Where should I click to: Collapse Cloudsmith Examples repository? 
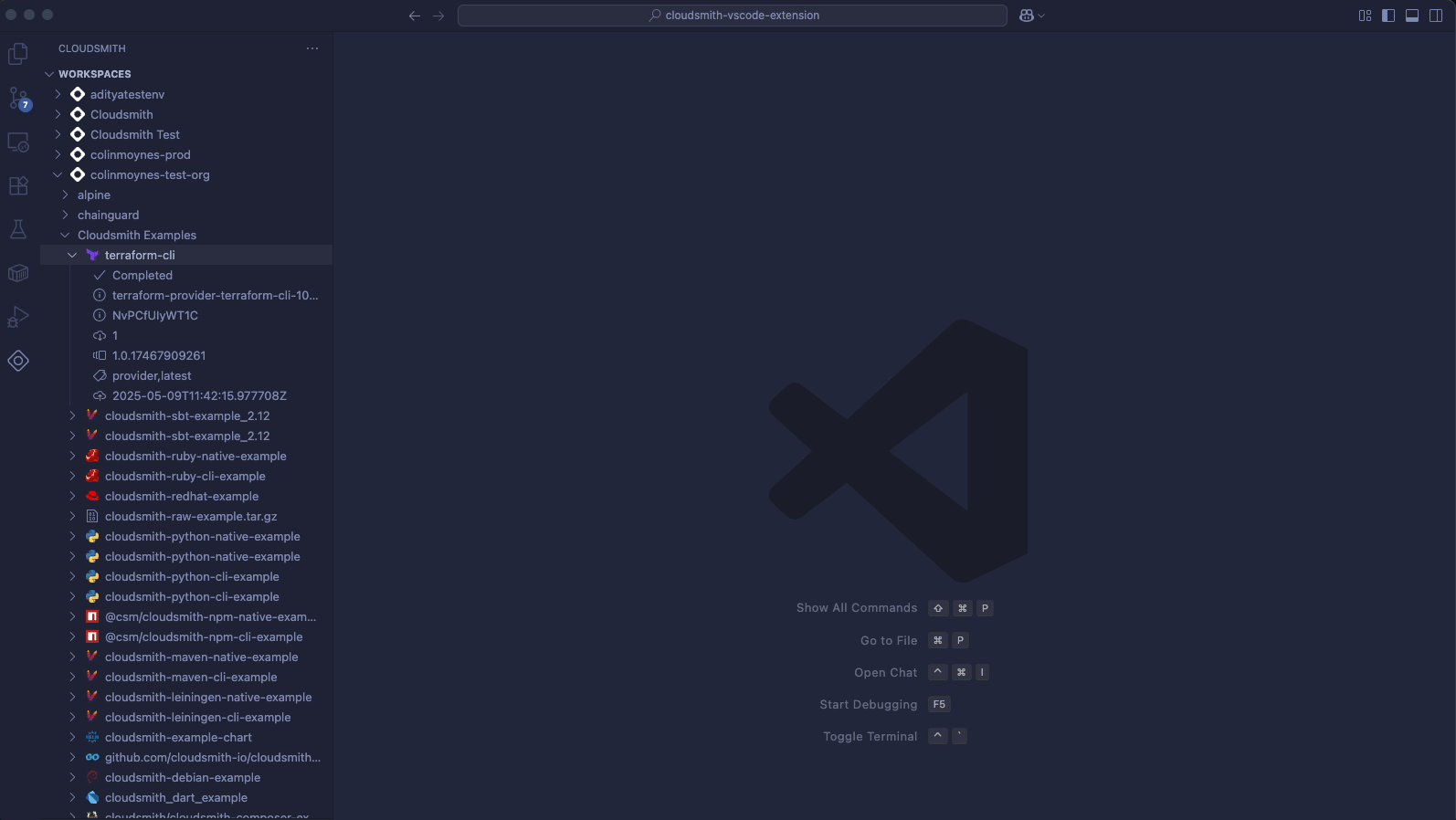tap(65, 235)
